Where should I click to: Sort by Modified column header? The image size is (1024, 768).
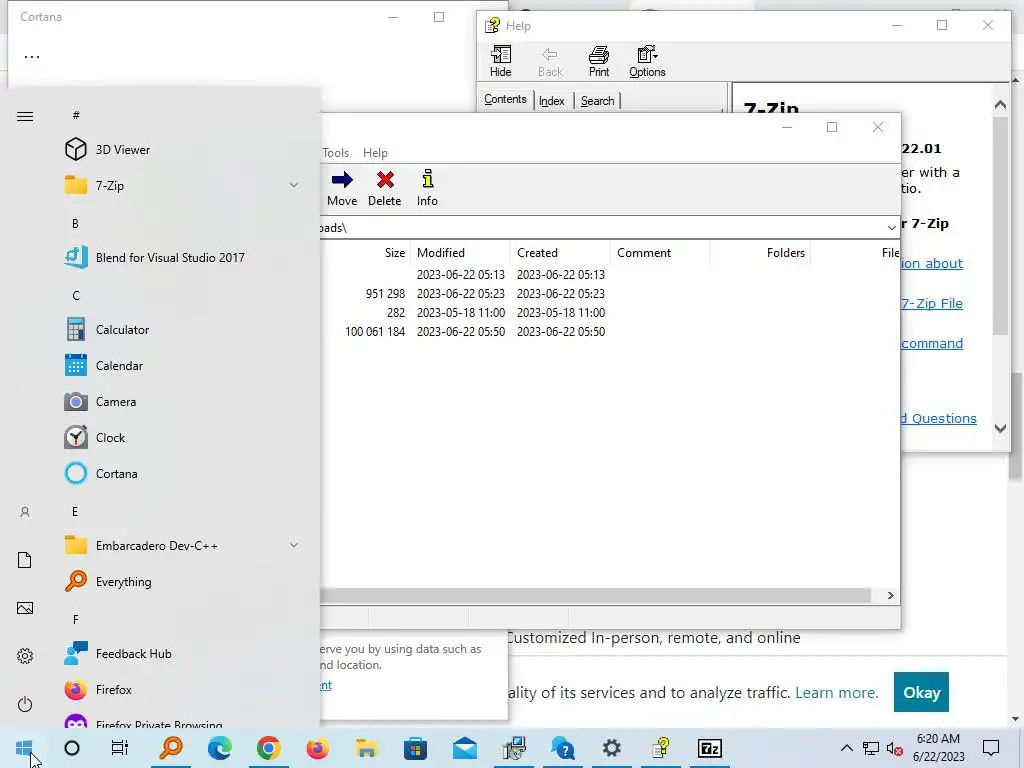coord(460,253)
